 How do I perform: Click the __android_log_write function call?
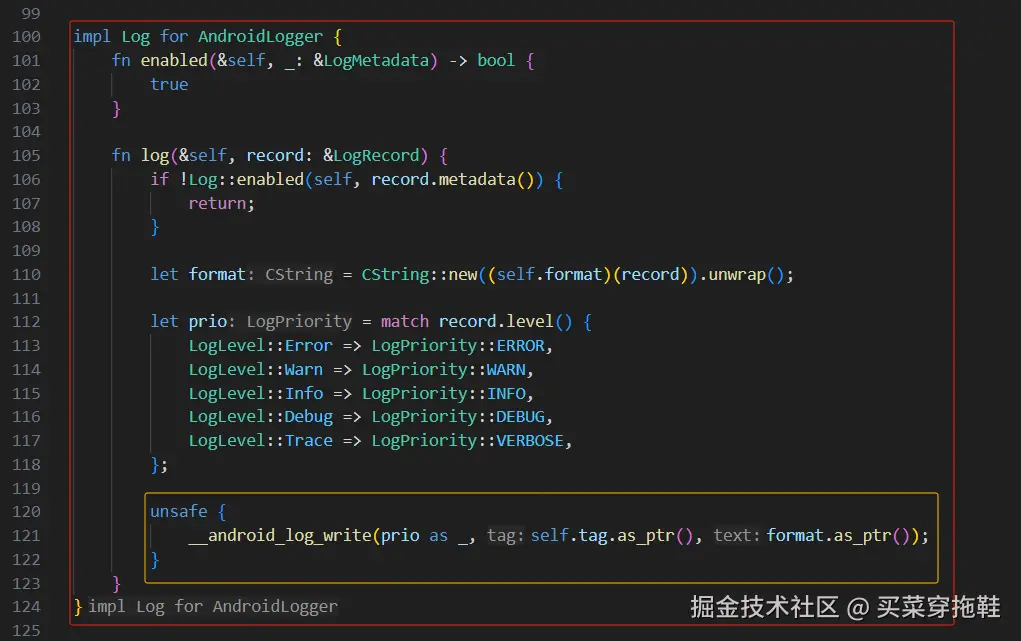(x=280, y=535)
